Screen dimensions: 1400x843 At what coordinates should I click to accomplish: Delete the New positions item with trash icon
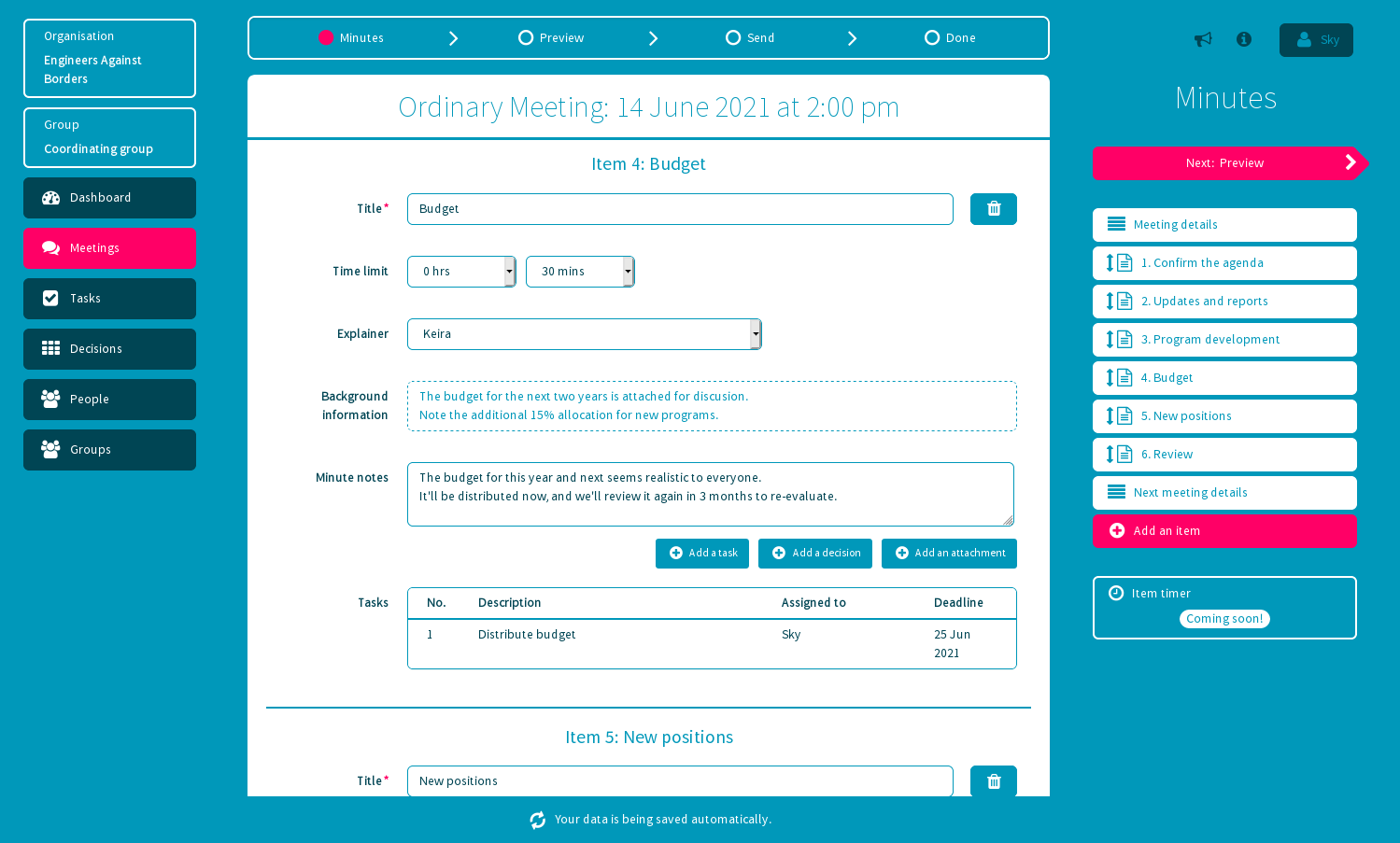tap(993, 781)
